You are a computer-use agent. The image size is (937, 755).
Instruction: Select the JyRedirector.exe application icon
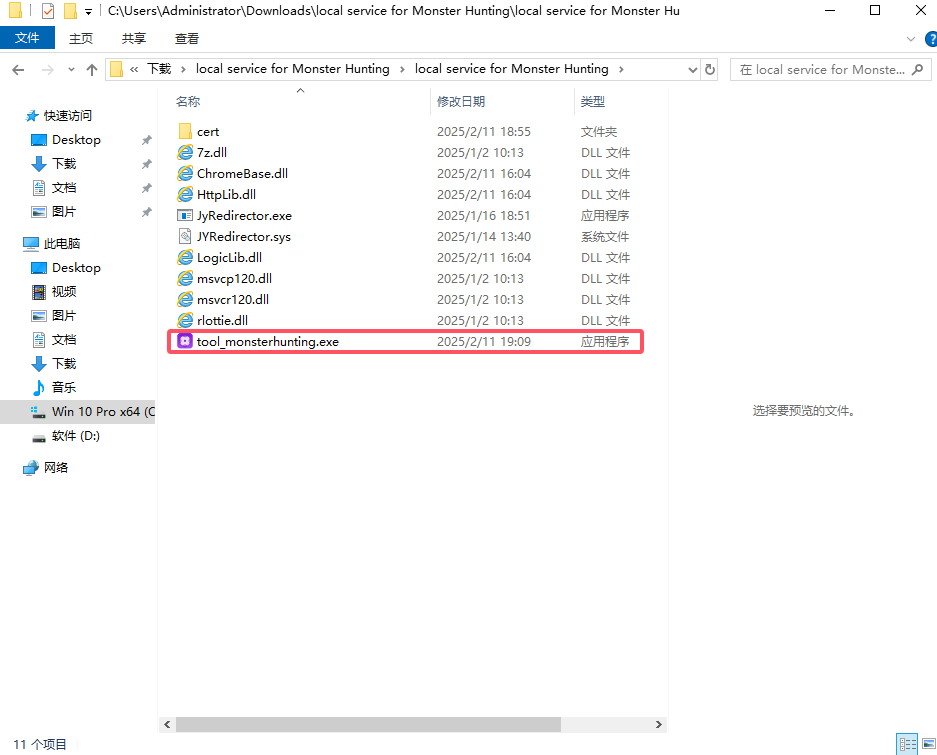click(185, 215)
